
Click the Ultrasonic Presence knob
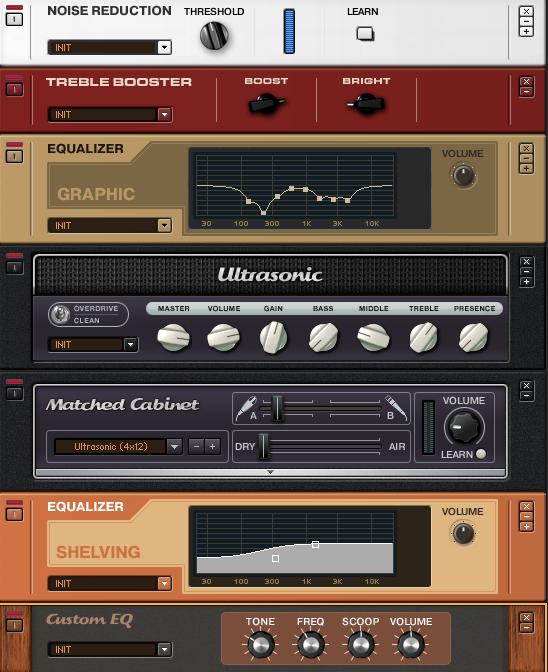[473, 338]
